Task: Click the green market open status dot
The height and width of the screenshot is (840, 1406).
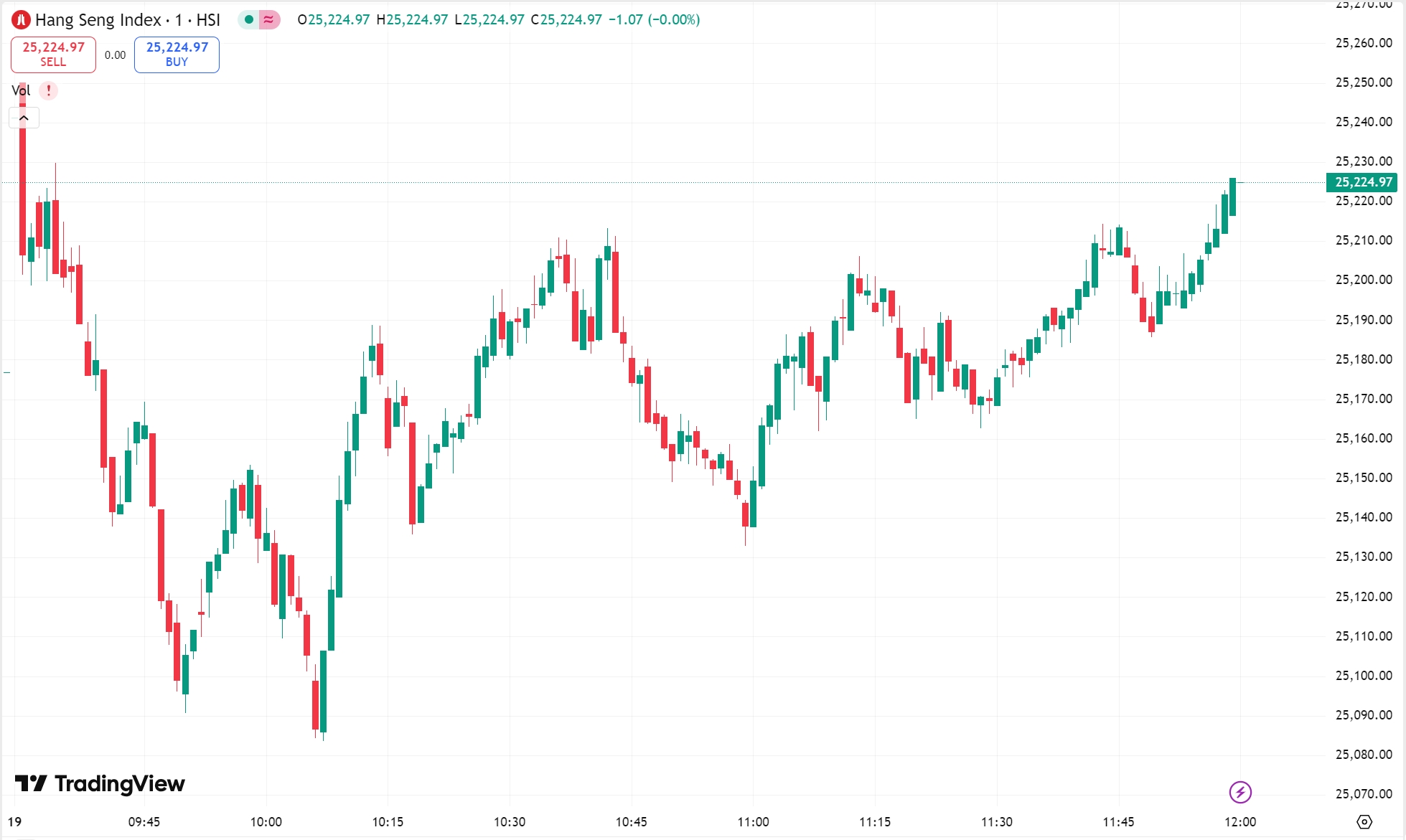Action: [249, 20]
